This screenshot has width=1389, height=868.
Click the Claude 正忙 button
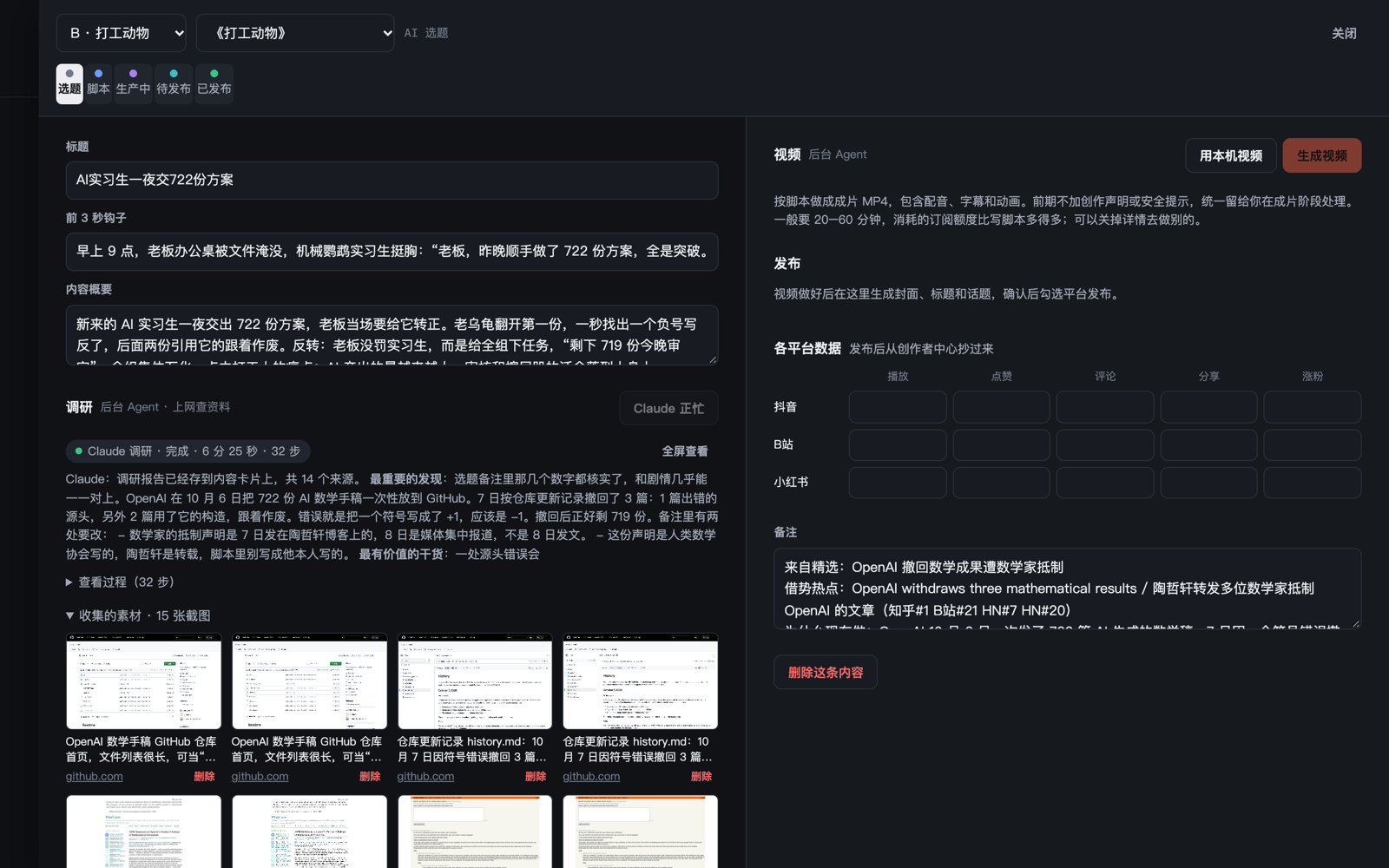point(668,408)
